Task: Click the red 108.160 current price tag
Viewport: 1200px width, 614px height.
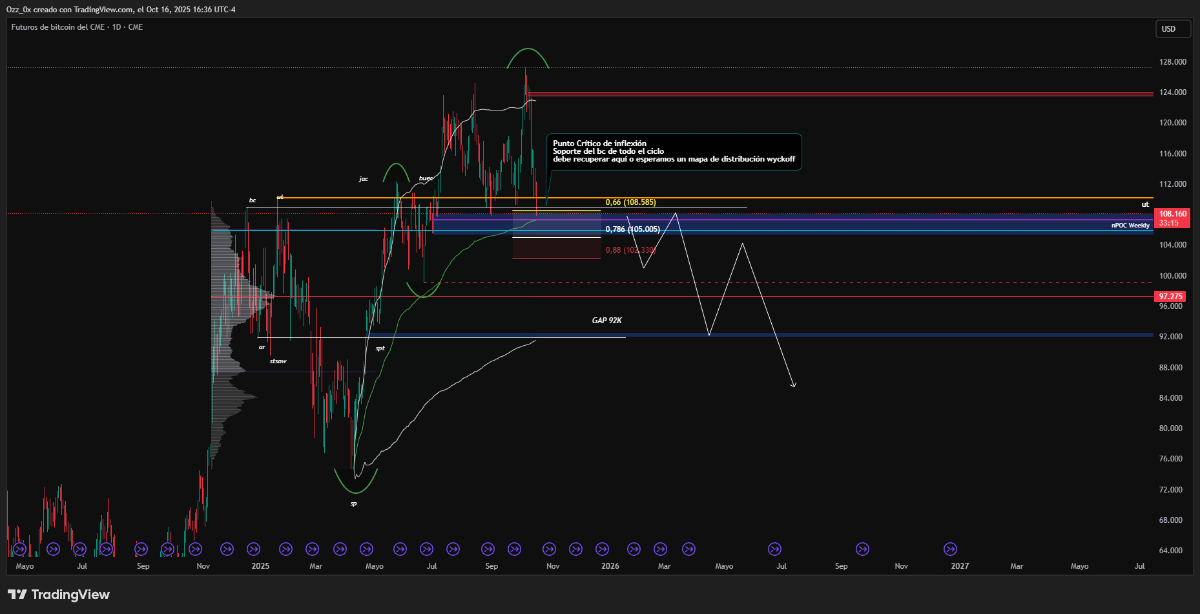Action: [x=1171, y=214]
